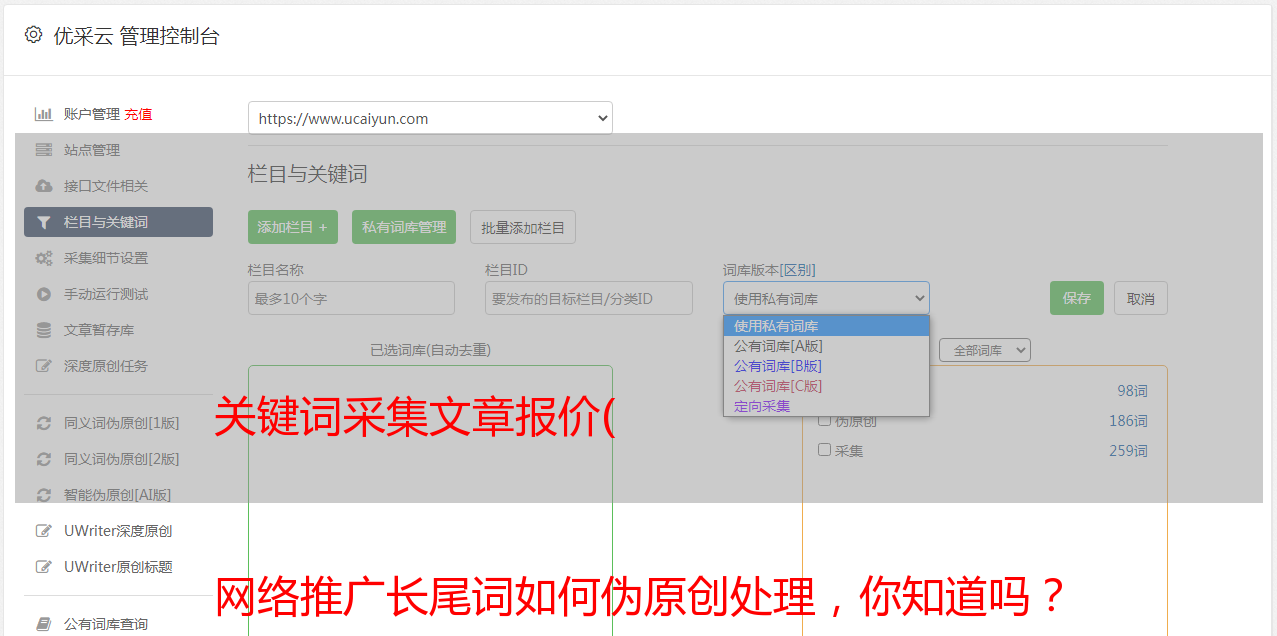Click the 批量添加栏目 button
This screenshot has width=1277, height=636.
(523, 227)
